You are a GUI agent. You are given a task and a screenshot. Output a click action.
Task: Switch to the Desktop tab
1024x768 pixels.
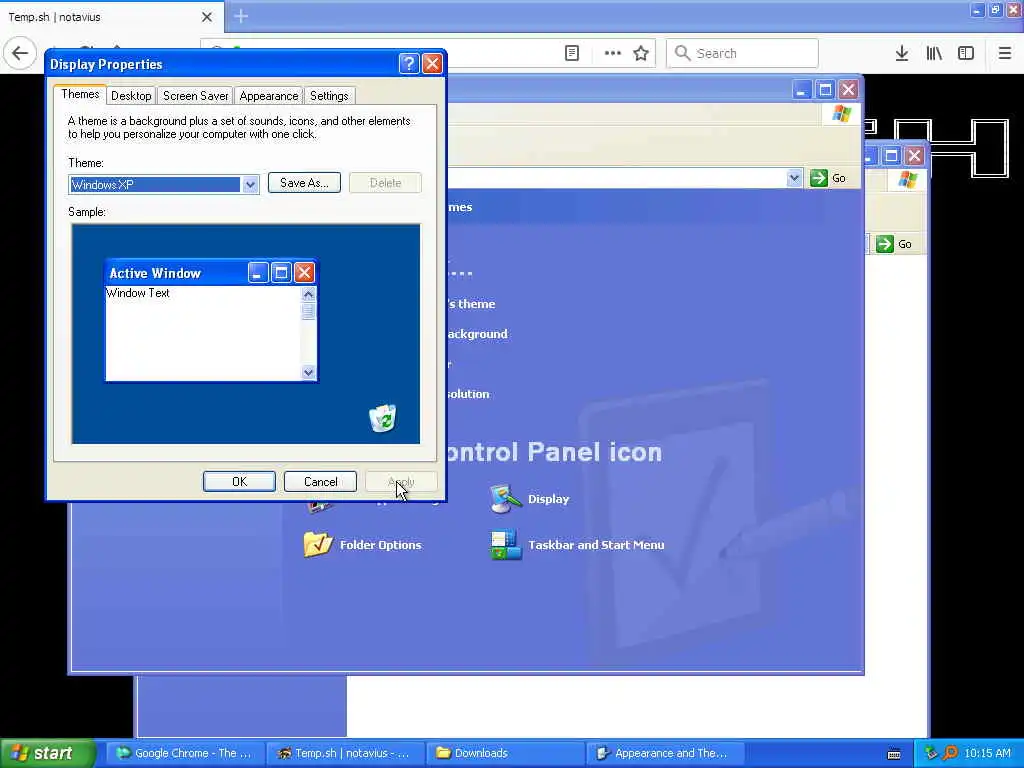point(131,96)
